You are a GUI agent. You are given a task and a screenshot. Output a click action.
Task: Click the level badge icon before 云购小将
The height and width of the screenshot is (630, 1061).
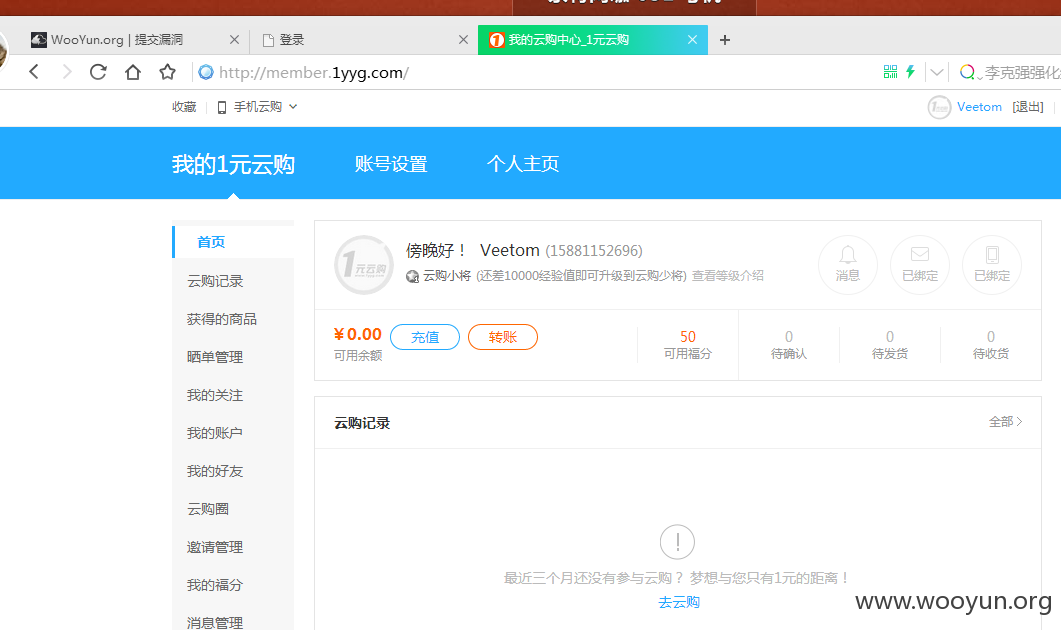point(412,276)
